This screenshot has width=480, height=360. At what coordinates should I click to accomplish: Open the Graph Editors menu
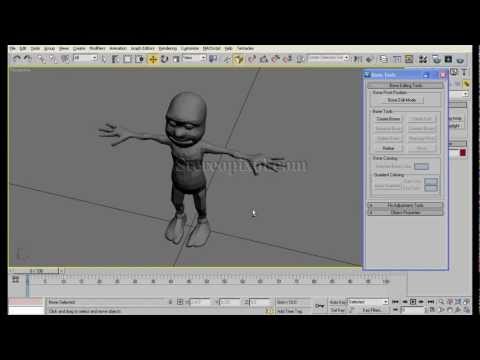coord(143,48)
